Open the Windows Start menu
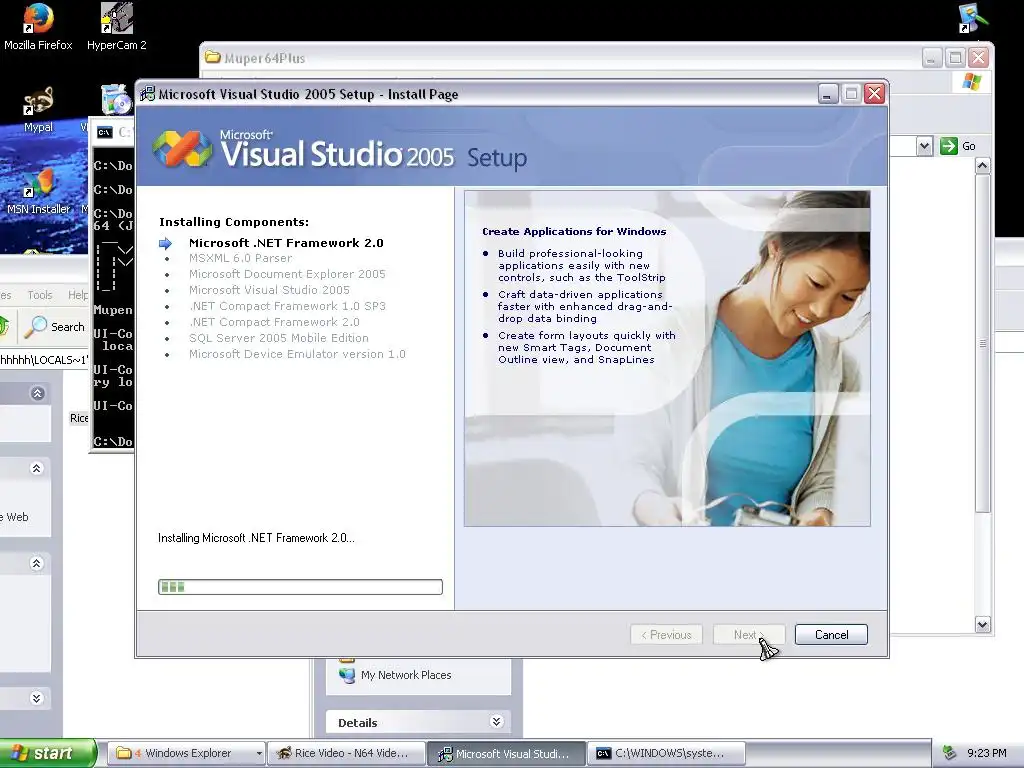Screen dimensions: 1024x768 click(47, 753)
